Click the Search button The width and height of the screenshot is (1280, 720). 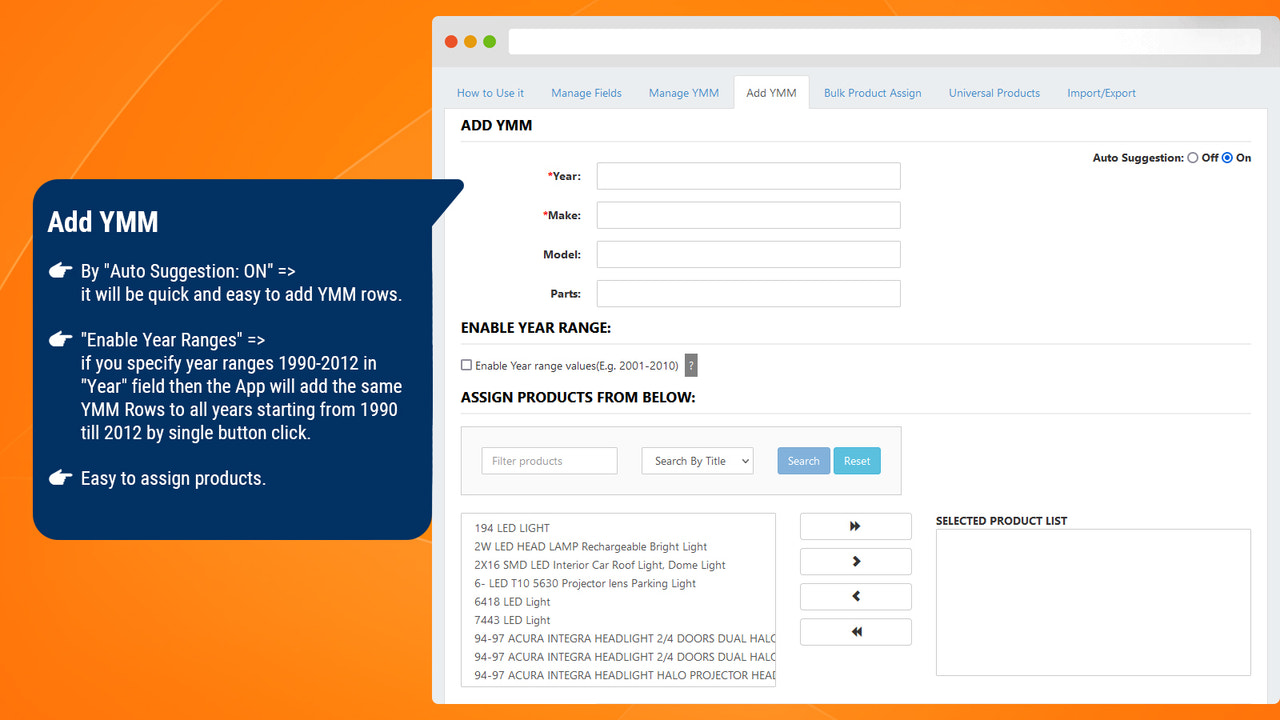pos(803,460)
